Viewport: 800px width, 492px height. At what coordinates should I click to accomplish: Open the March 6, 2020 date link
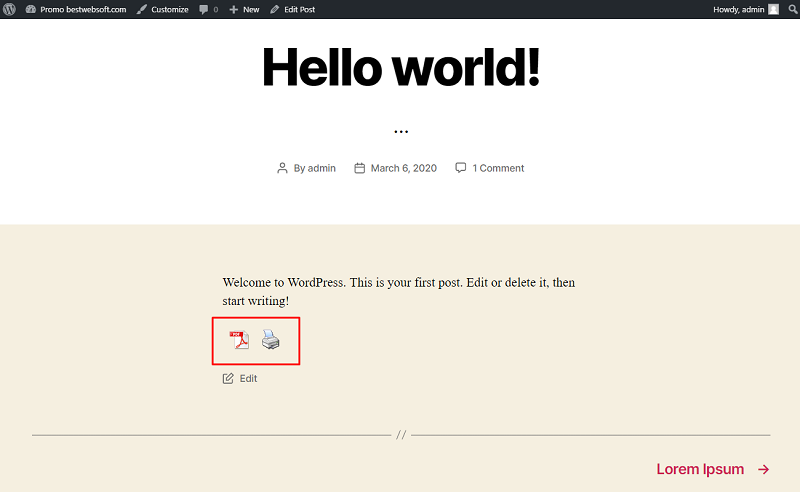coord(404,168)
